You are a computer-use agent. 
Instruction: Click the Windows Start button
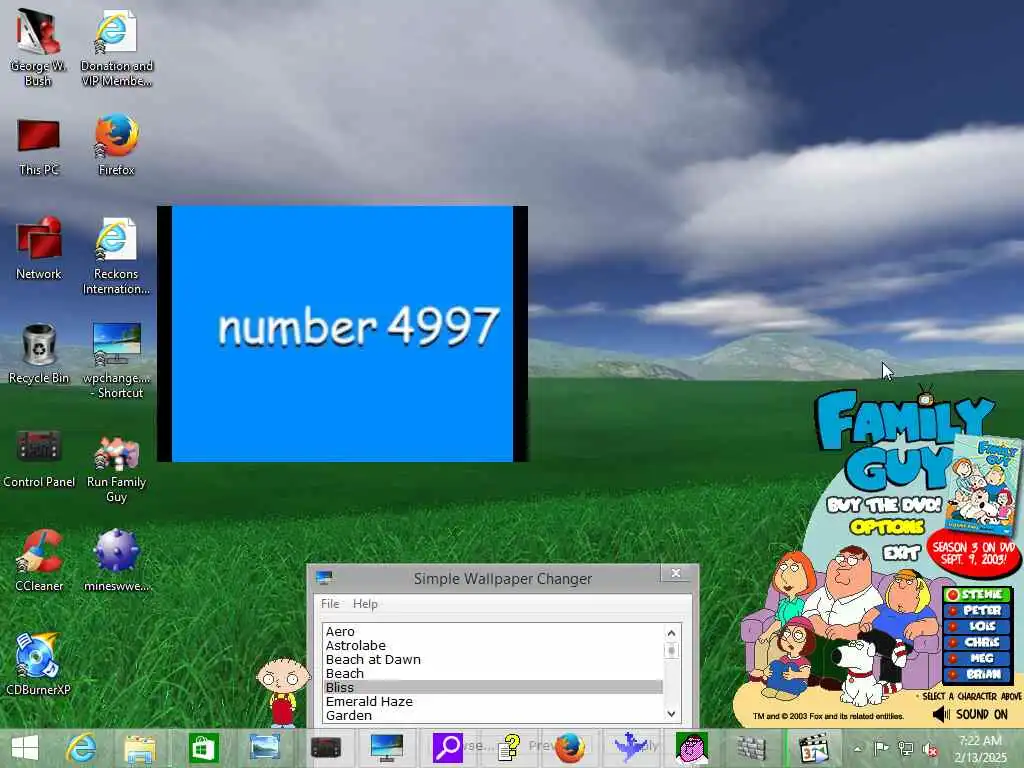(x=25, y=748)
